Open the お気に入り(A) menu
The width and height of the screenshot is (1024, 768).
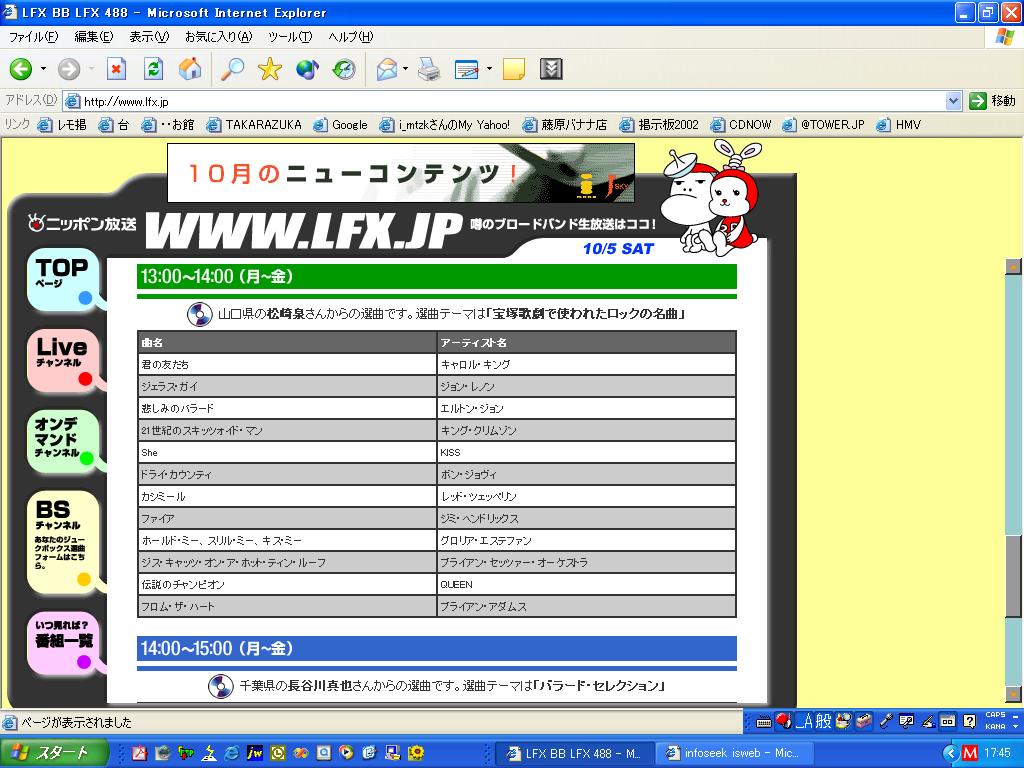coord(218,37)
